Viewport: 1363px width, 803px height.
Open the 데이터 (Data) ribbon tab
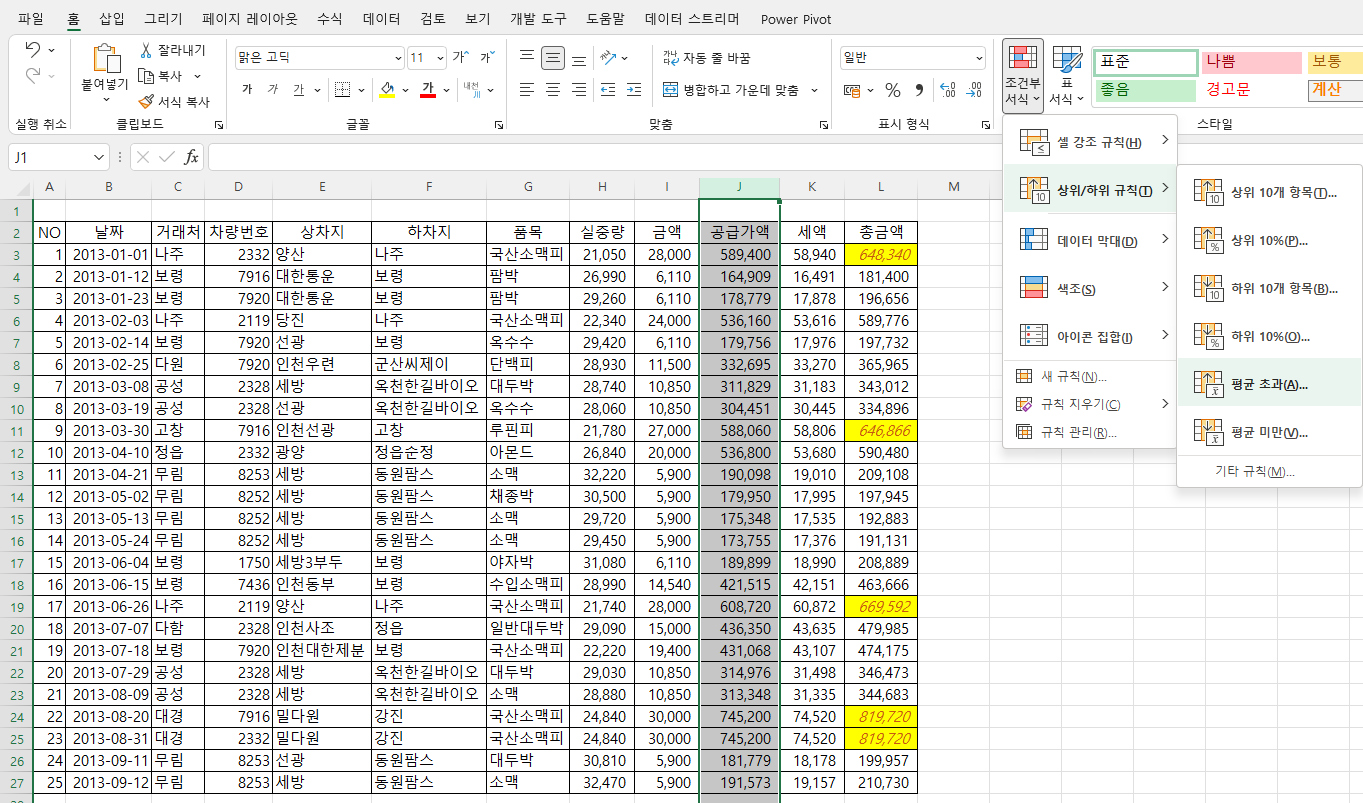point(382,19)
